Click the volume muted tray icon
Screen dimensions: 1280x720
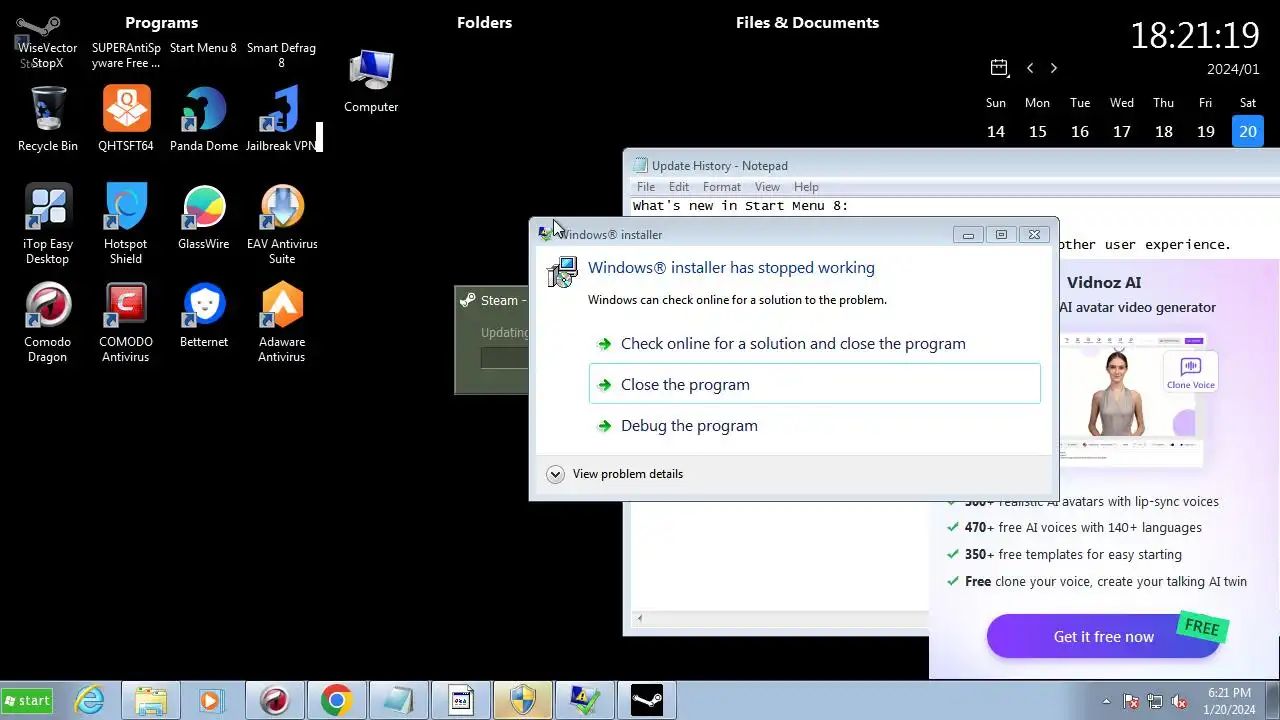coord(1179,701)
